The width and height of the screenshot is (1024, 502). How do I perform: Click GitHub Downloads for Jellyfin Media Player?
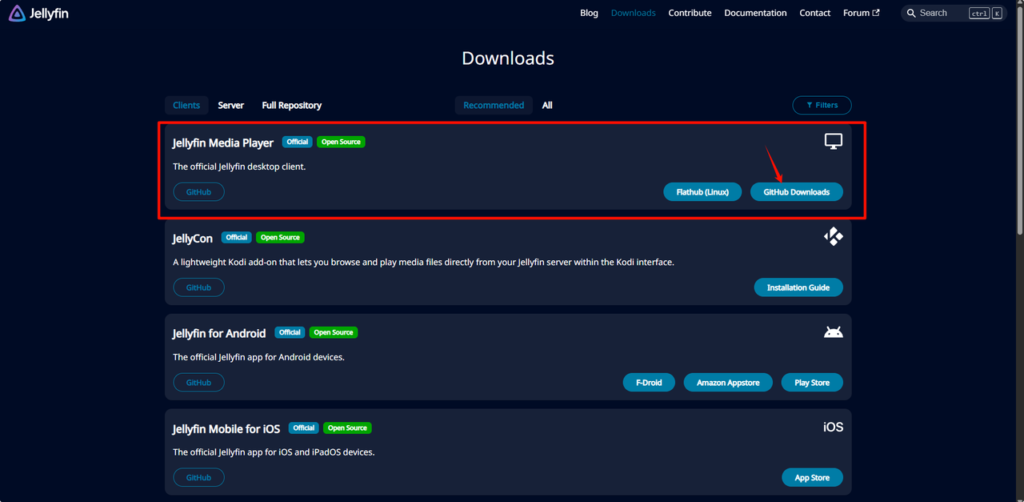(796, 192)
